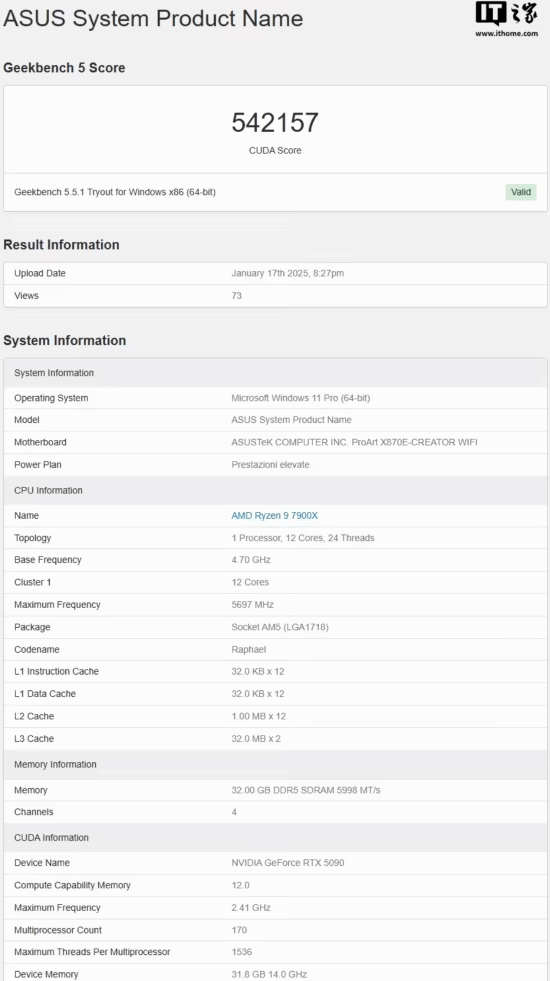The image size is (550, 981).
Task: Click the Views count 73
Action: point(237,295)
